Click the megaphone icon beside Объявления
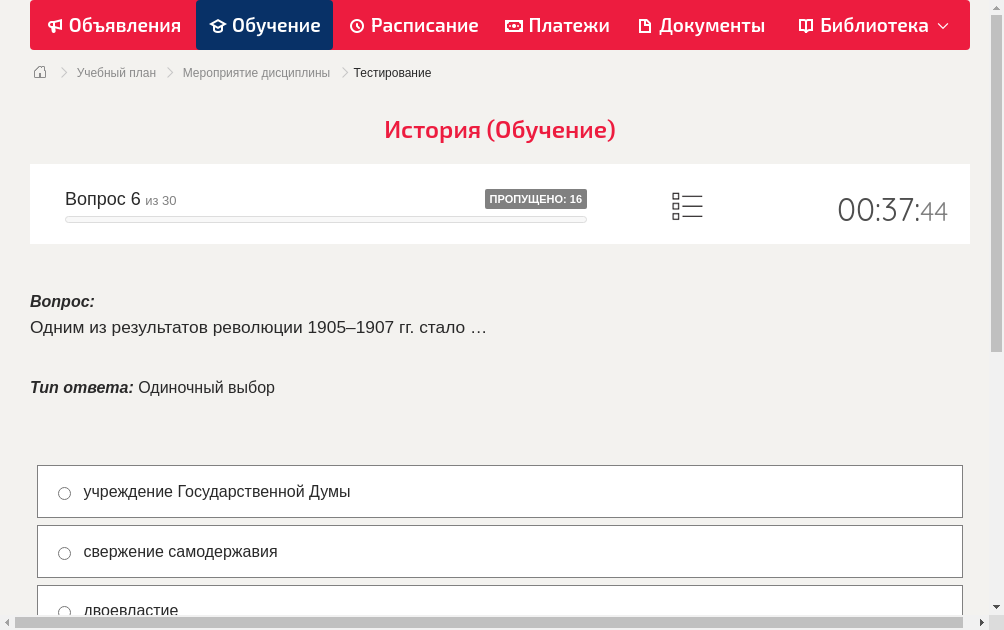Screen dimensions: 1004x630 [55, 26]
